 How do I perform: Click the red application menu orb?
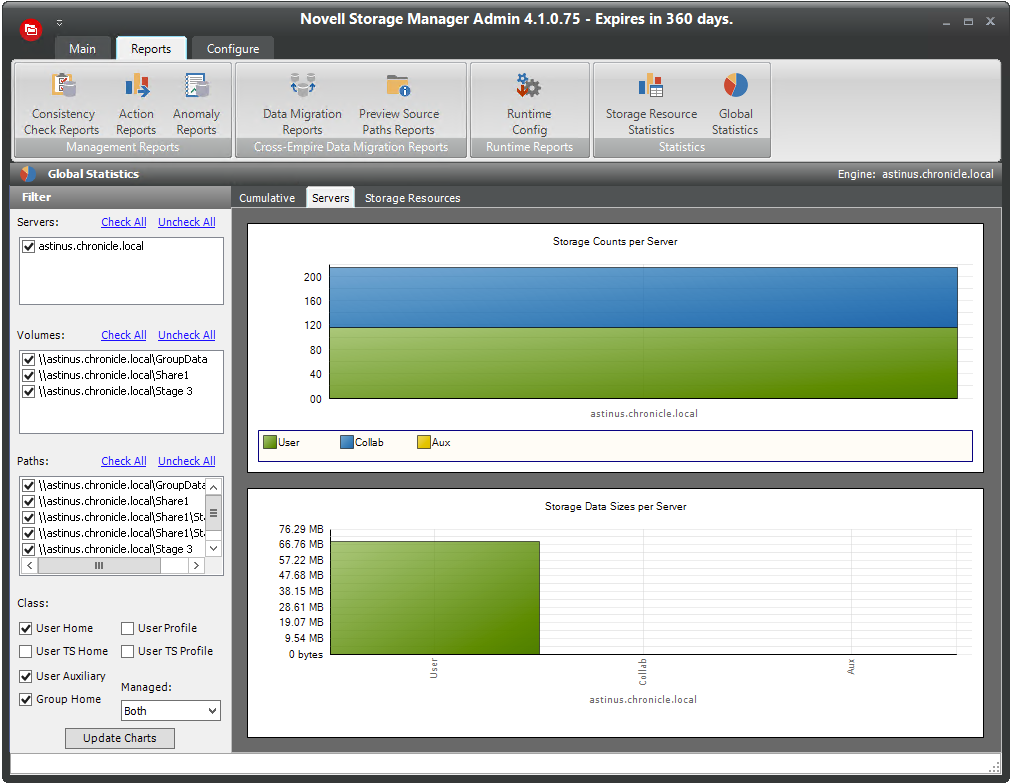30,29
